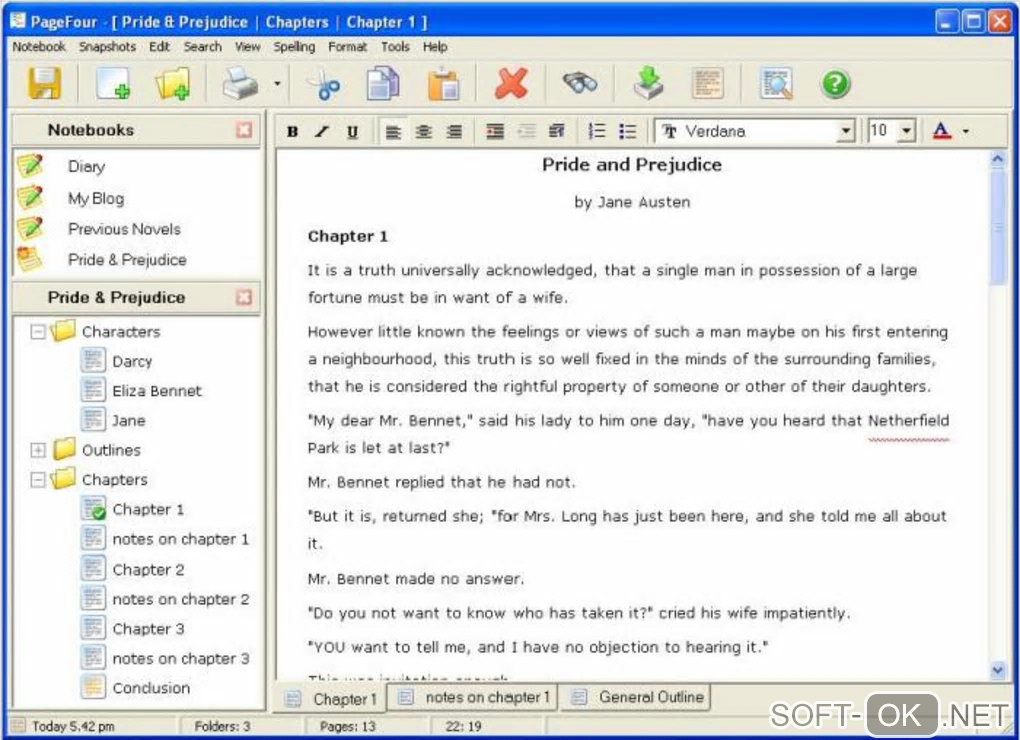Open the Previous Novels notebook
This screenshot has height=740, width=1020.
124,229
